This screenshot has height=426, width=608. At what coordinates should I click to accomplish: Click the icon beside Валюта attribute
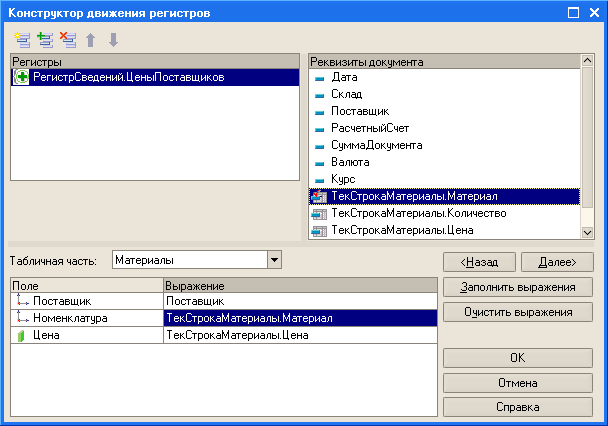click(319, 164)
